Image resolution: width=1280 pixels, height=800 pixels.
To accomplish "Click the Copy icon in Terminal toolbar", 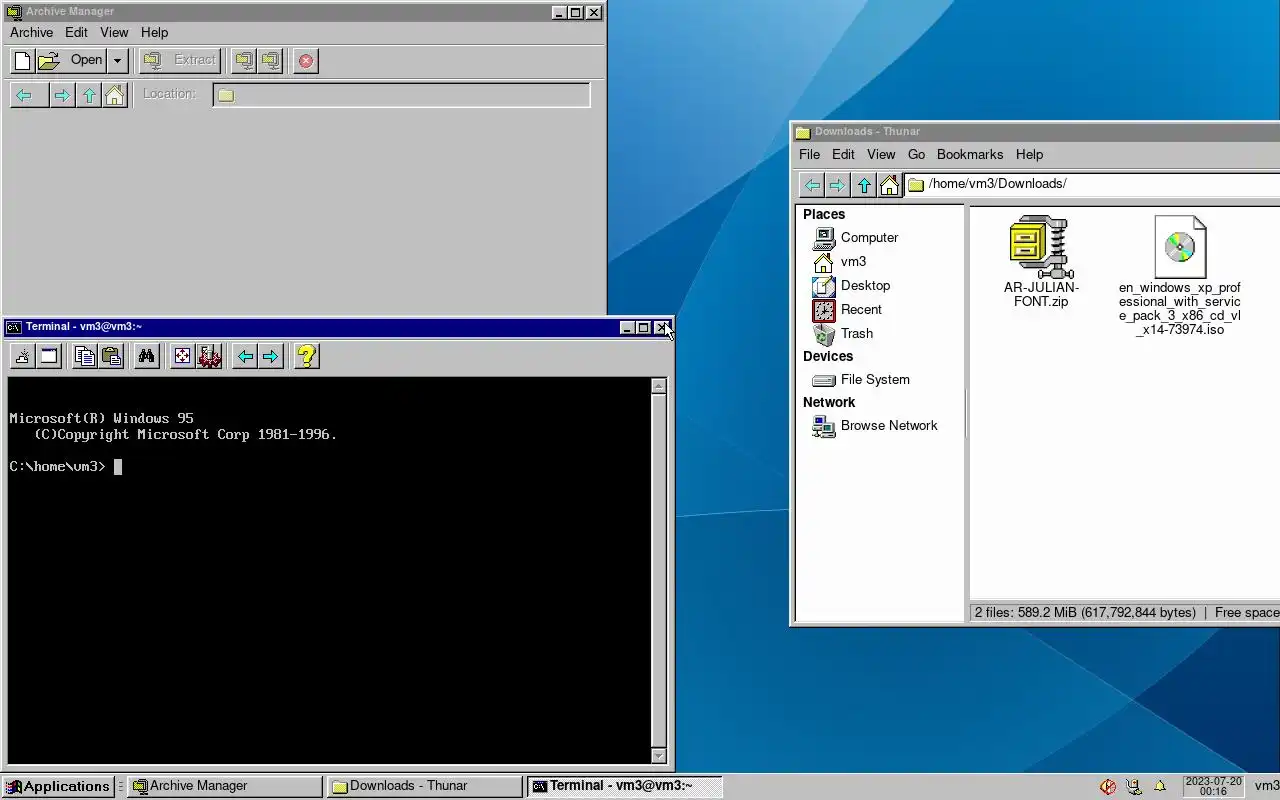I will 85,356.
